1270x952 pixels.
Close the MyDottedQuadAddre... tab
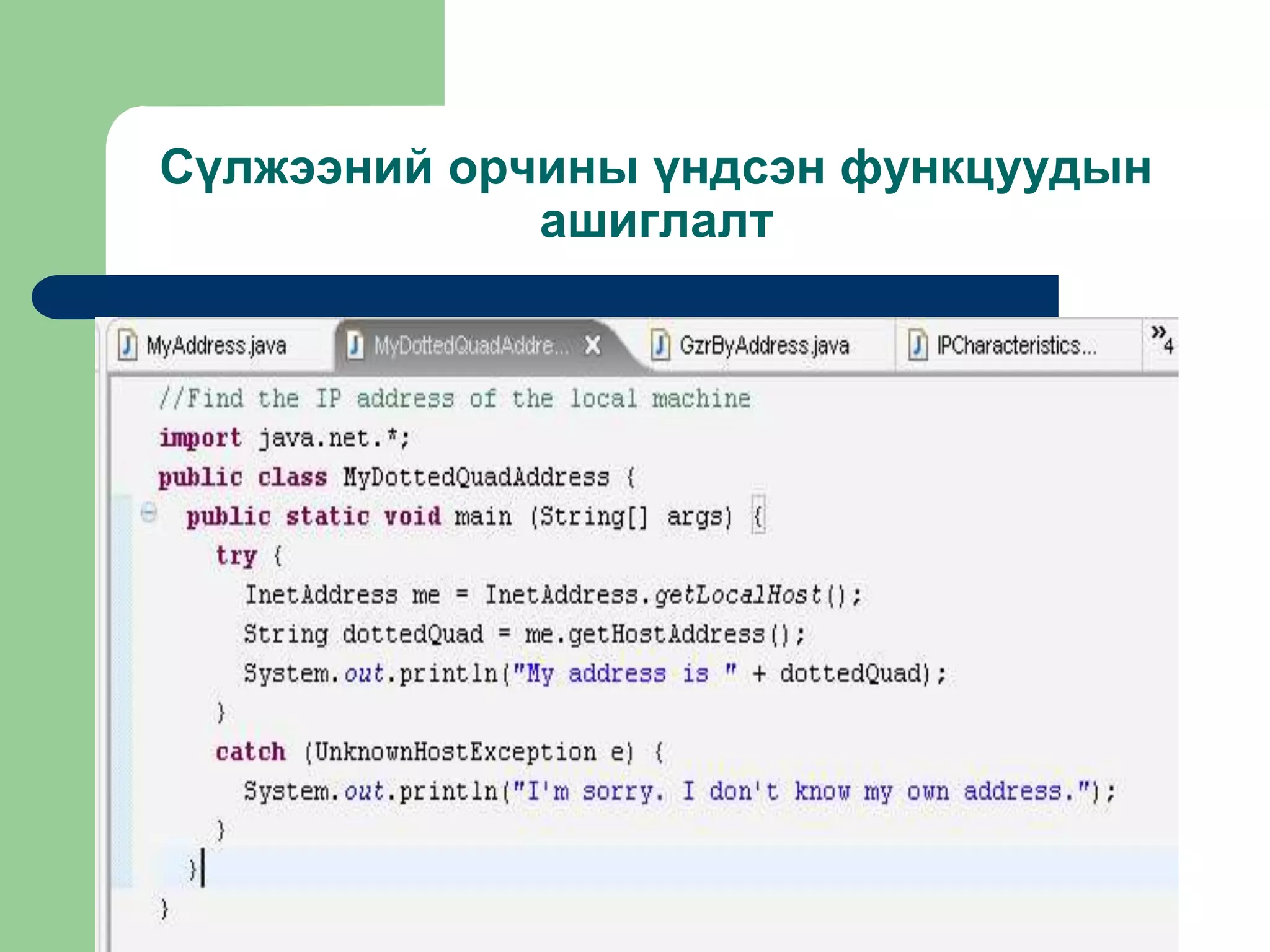(x=593, y=345)
